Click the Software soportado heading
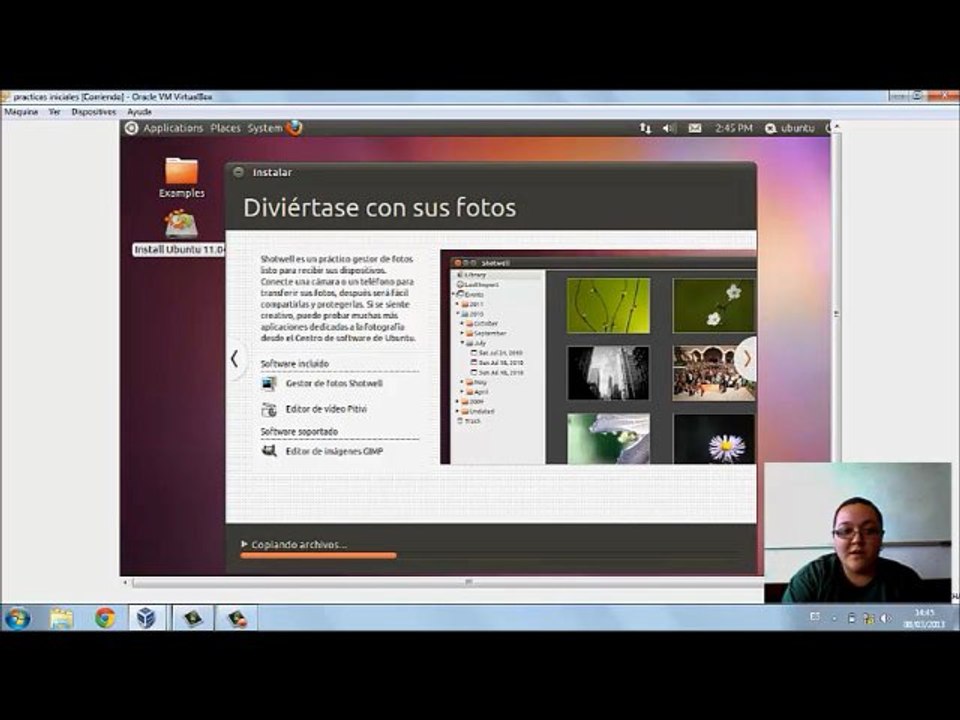Screen dimensions: 960x720 (x=299, y=432)
